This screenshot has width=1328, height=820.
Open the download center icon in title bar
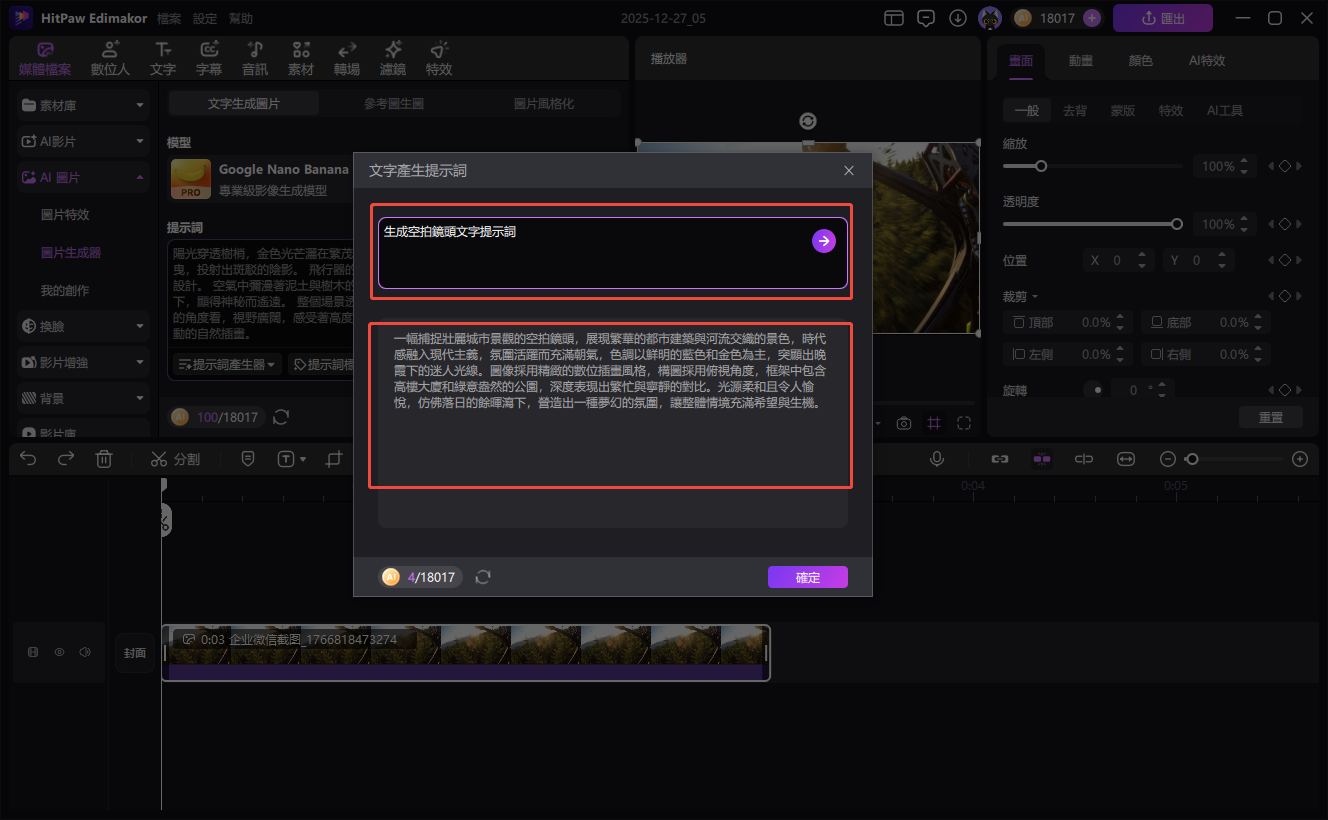click(x=957, y=18)
